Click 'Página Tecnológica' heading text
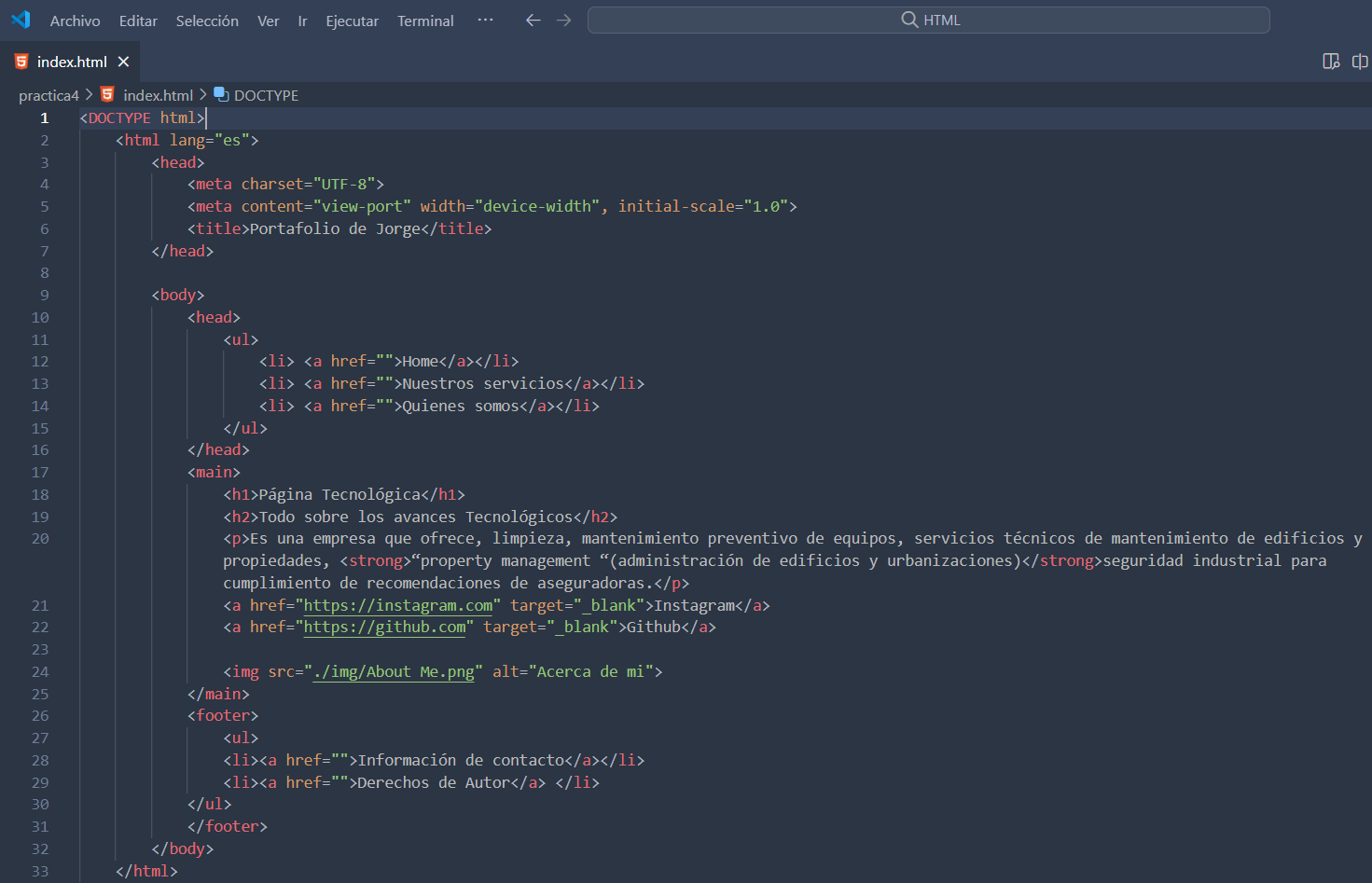 click(x=340, y=495)
